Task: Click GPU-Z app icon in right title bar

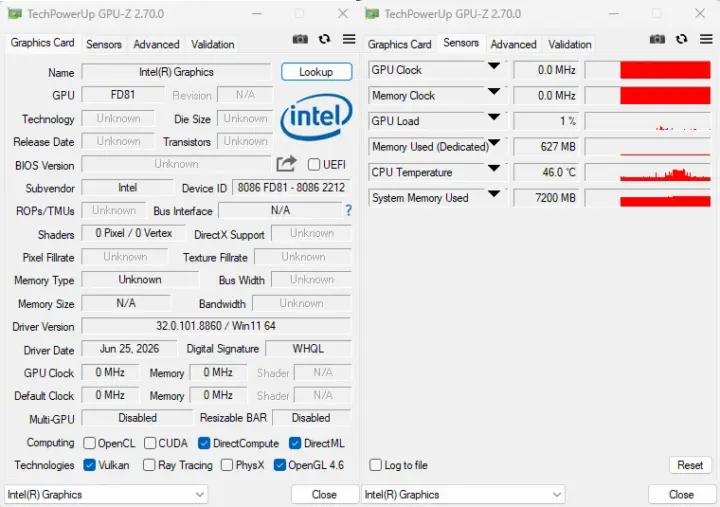Action: pos(372,14)
